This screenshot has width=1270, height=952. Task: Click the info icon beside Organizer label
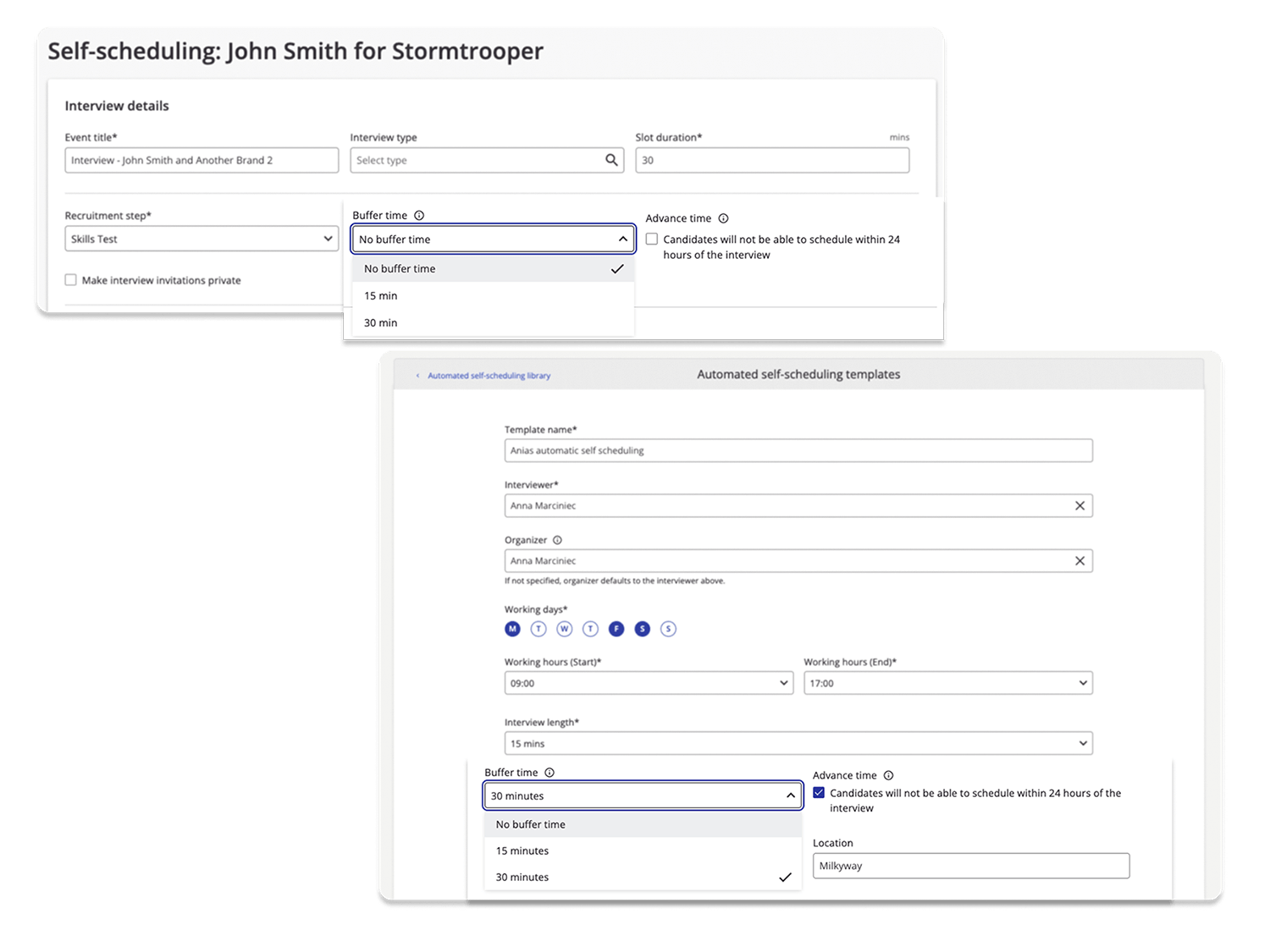pos(557,541)
